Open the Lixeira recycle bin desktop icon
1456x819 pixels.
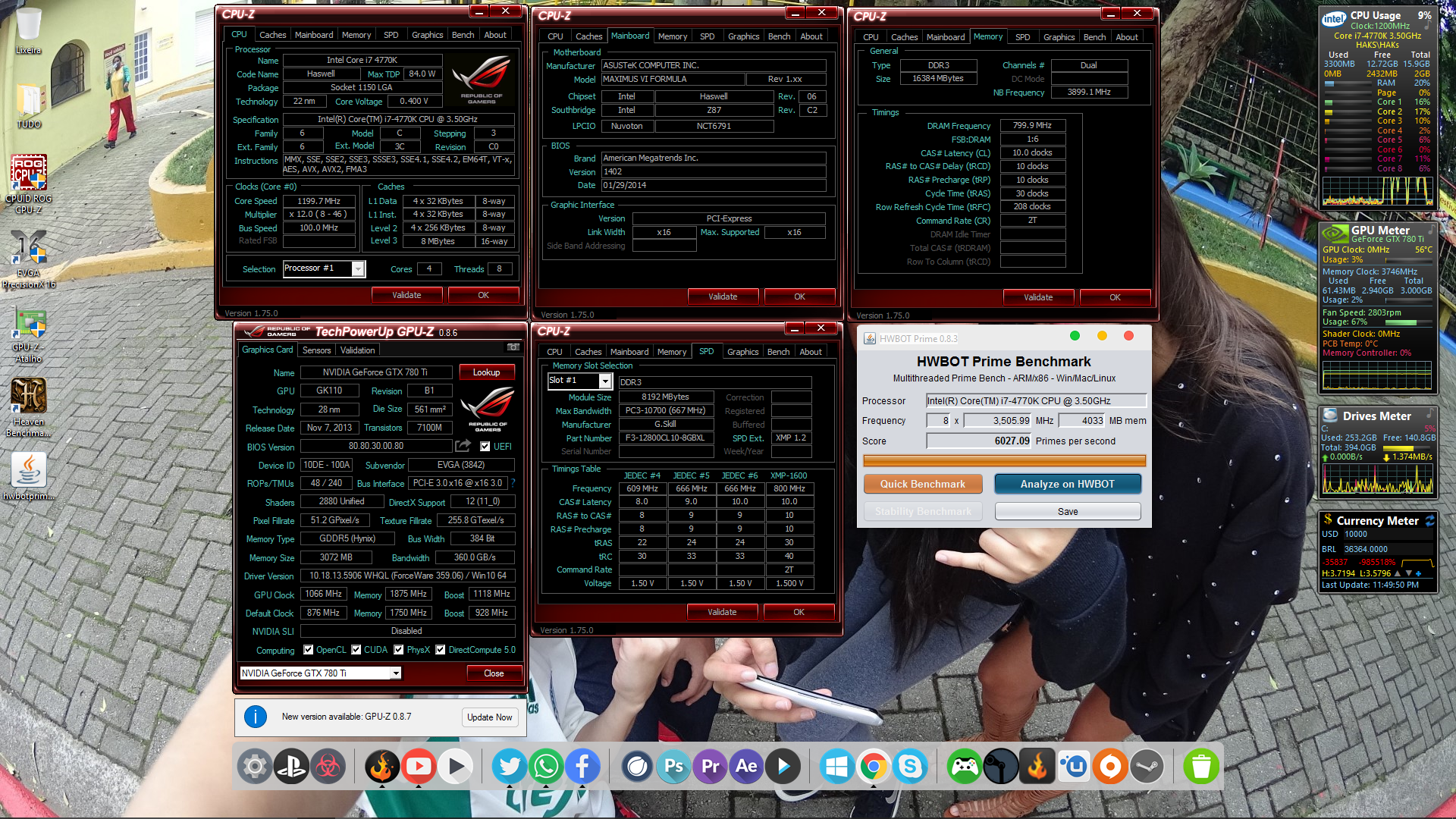coord(29,32)
